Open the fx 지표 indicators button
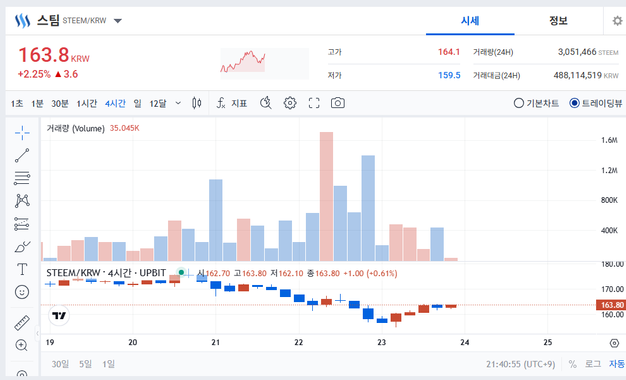626x380 pixels. coord(232,103)
